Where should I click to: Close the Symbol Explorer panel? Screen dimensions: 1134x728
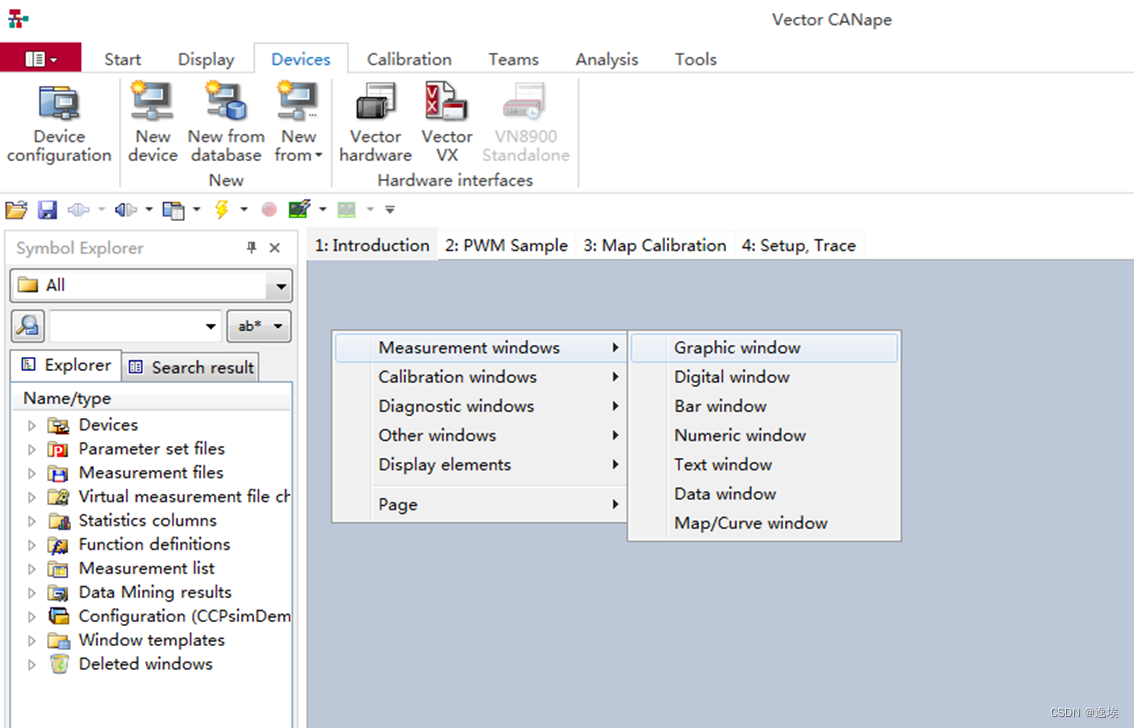[x=275, y=248]
